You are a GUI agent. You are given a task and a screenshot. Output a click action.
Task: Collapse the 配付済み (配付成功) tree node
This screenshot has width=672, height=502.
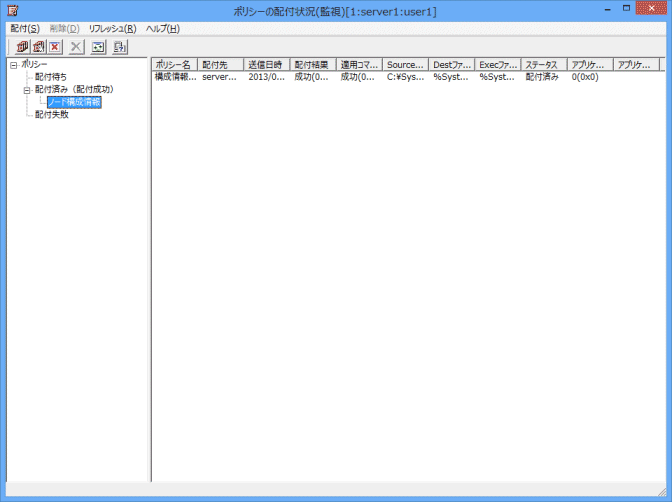click(x=28, y=90)
